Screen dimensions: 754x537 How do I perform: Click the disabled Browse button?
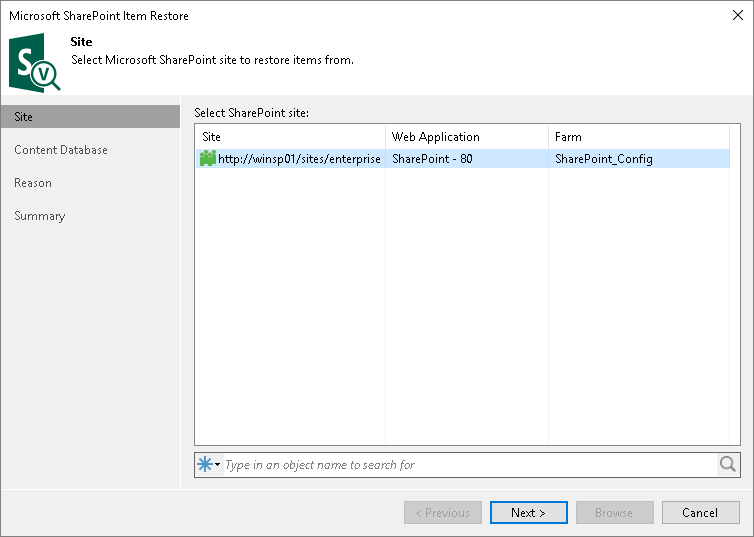point(615,512)
